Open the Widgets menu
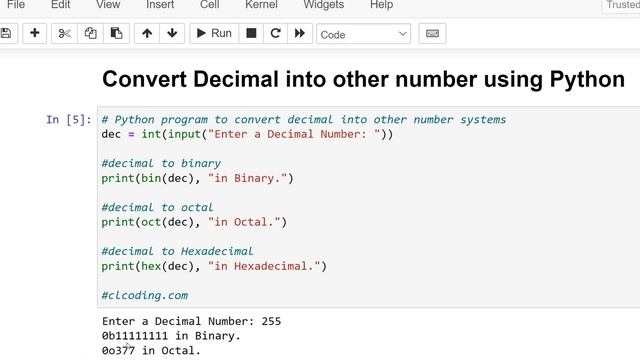640x360 pixels. (x=324, y=5)
